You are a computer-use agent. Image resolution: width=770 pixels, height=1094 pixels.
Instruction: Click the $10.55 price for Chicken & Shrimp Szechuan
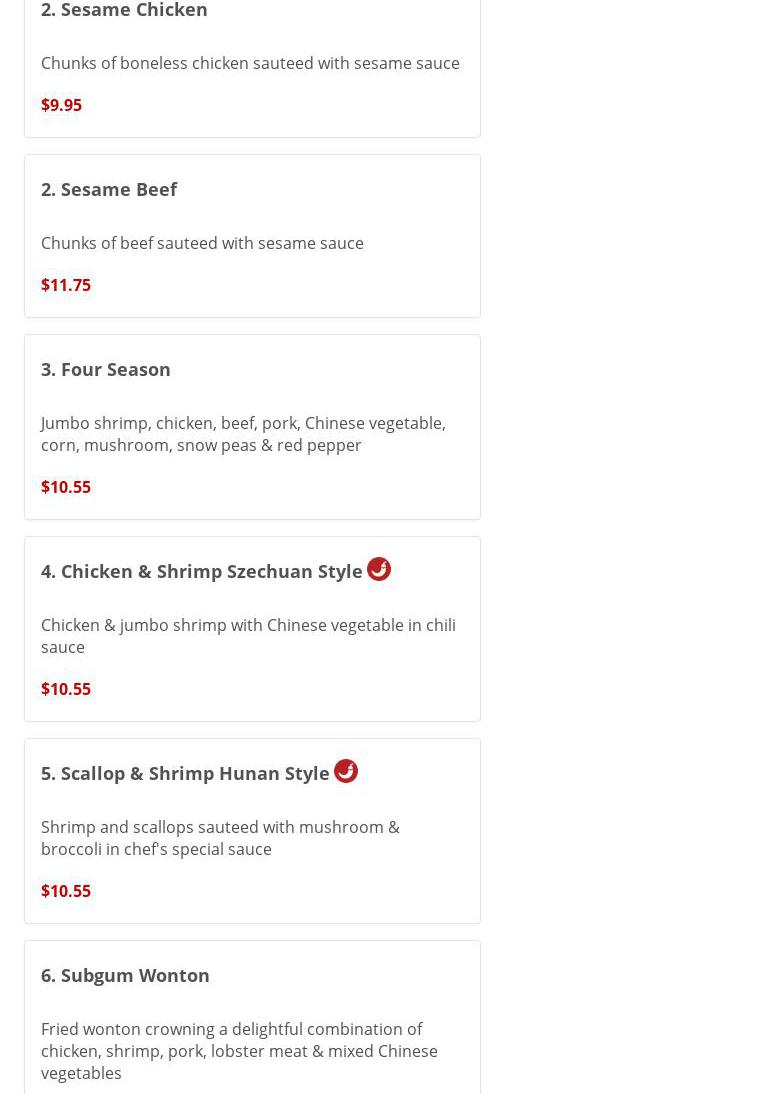point(66,689)
